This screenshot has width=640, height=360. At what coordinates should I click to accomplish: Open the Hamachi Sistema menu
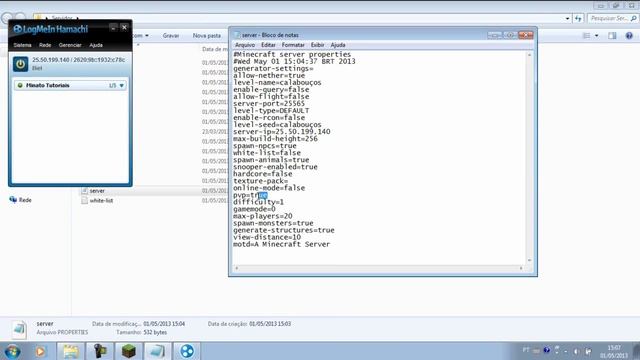pyautogui.click(x=22, y=45)
